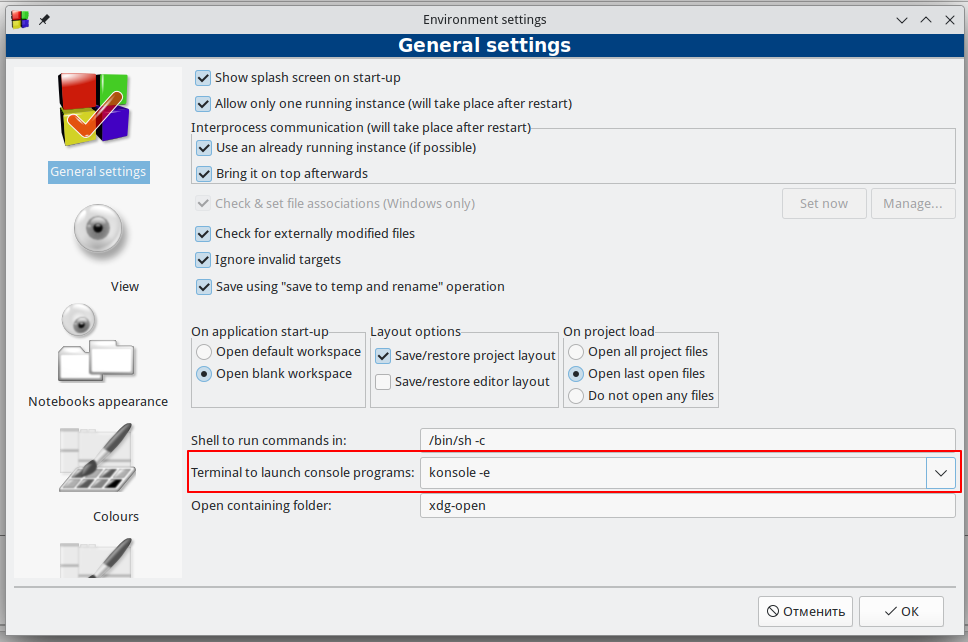
Task: Click the pin icon in title bar
Action: (44, 19)
